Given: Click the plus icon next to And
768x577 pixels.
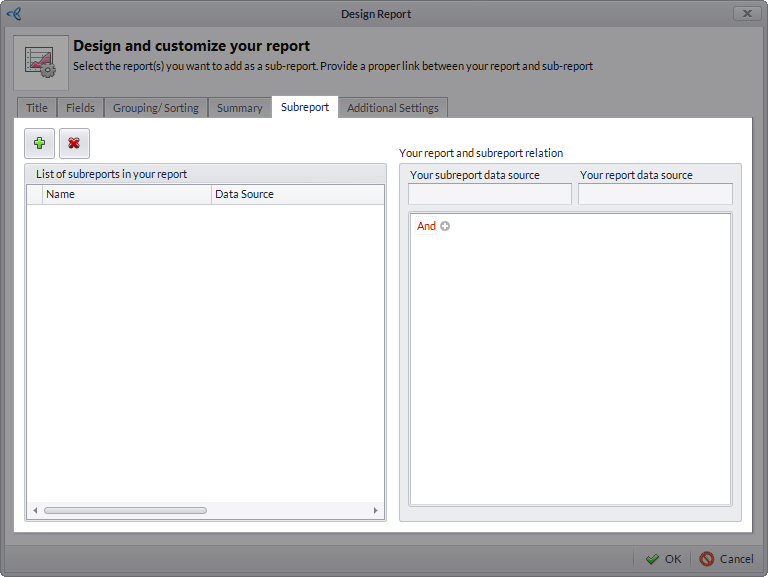Looking at the screenshot, I should coord(445,226).
